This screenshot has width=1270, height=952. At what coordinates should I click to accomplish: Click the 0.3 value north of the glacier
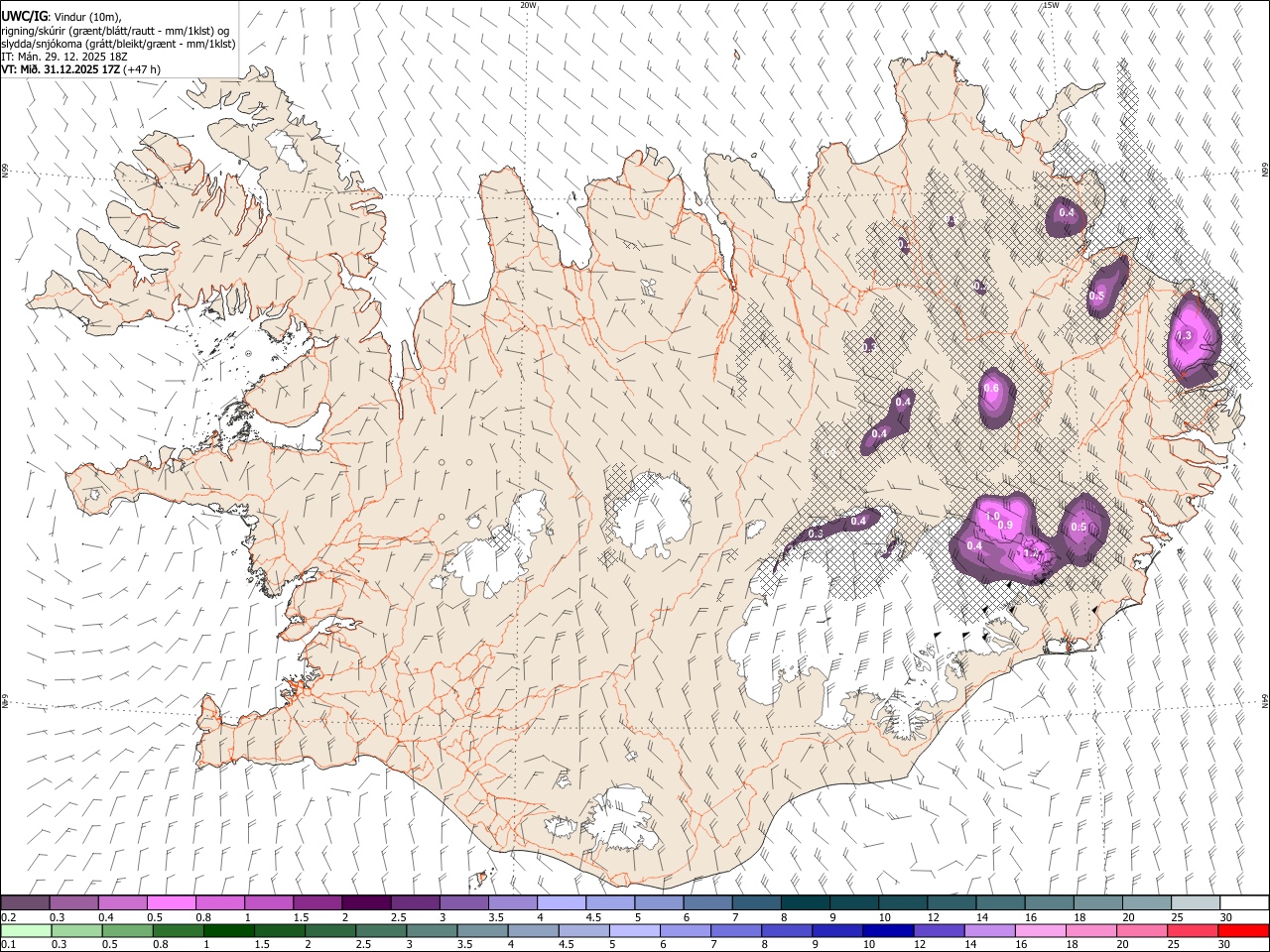tap(816, 534)
